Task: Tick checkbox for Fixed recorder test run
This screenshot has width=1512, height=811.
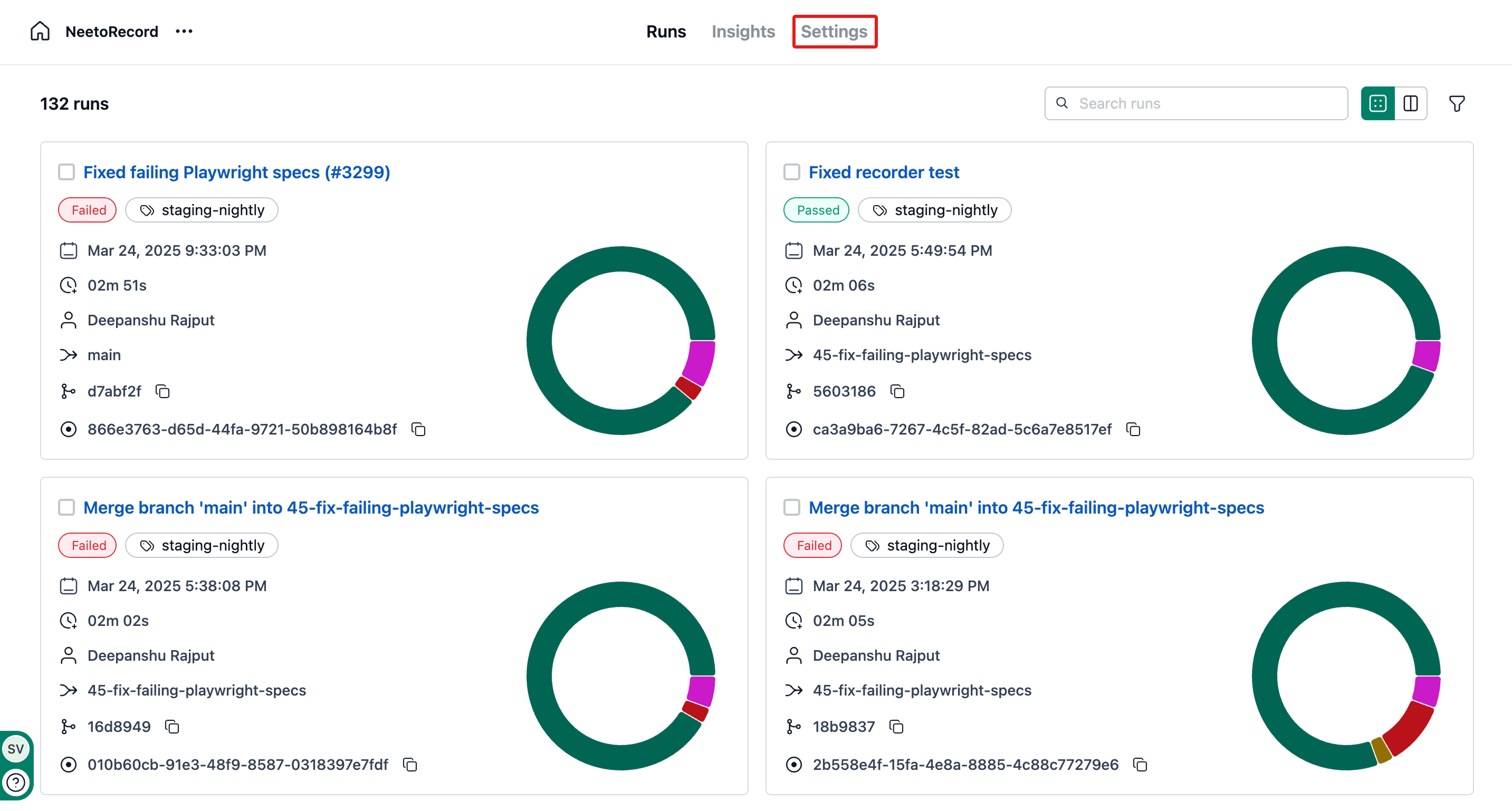Action: pos(792,172)
